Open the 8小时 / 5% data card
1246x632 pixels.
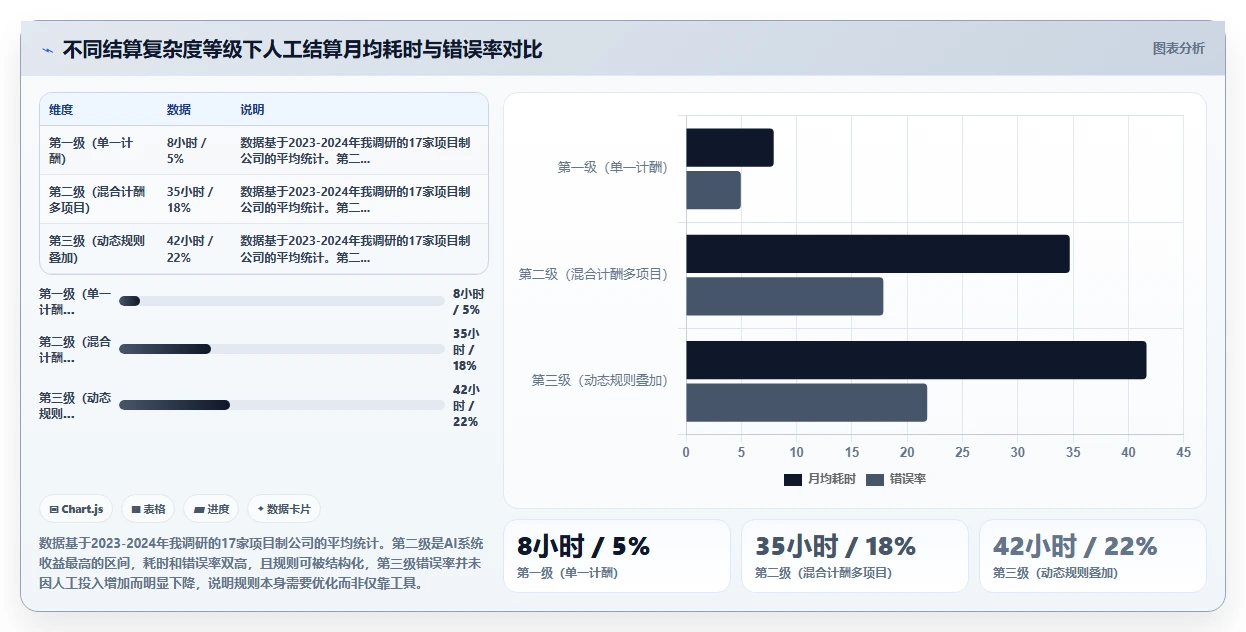point(617,556)
